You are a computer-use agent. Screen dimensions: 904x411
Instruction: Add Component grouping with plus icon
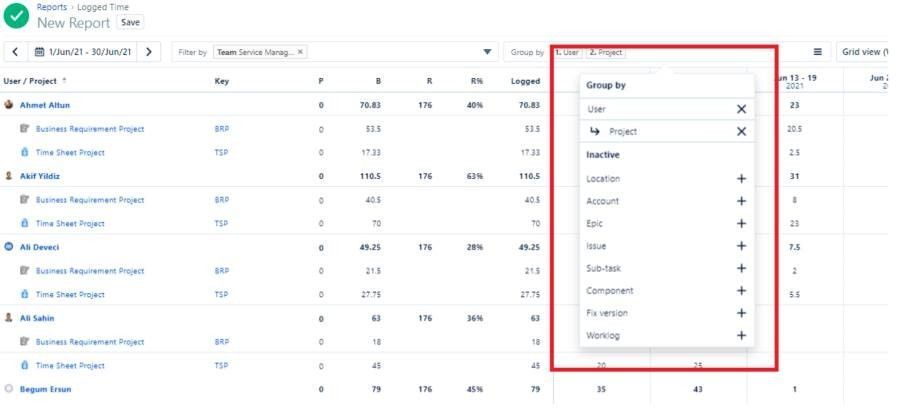click(x=741, y=291)
